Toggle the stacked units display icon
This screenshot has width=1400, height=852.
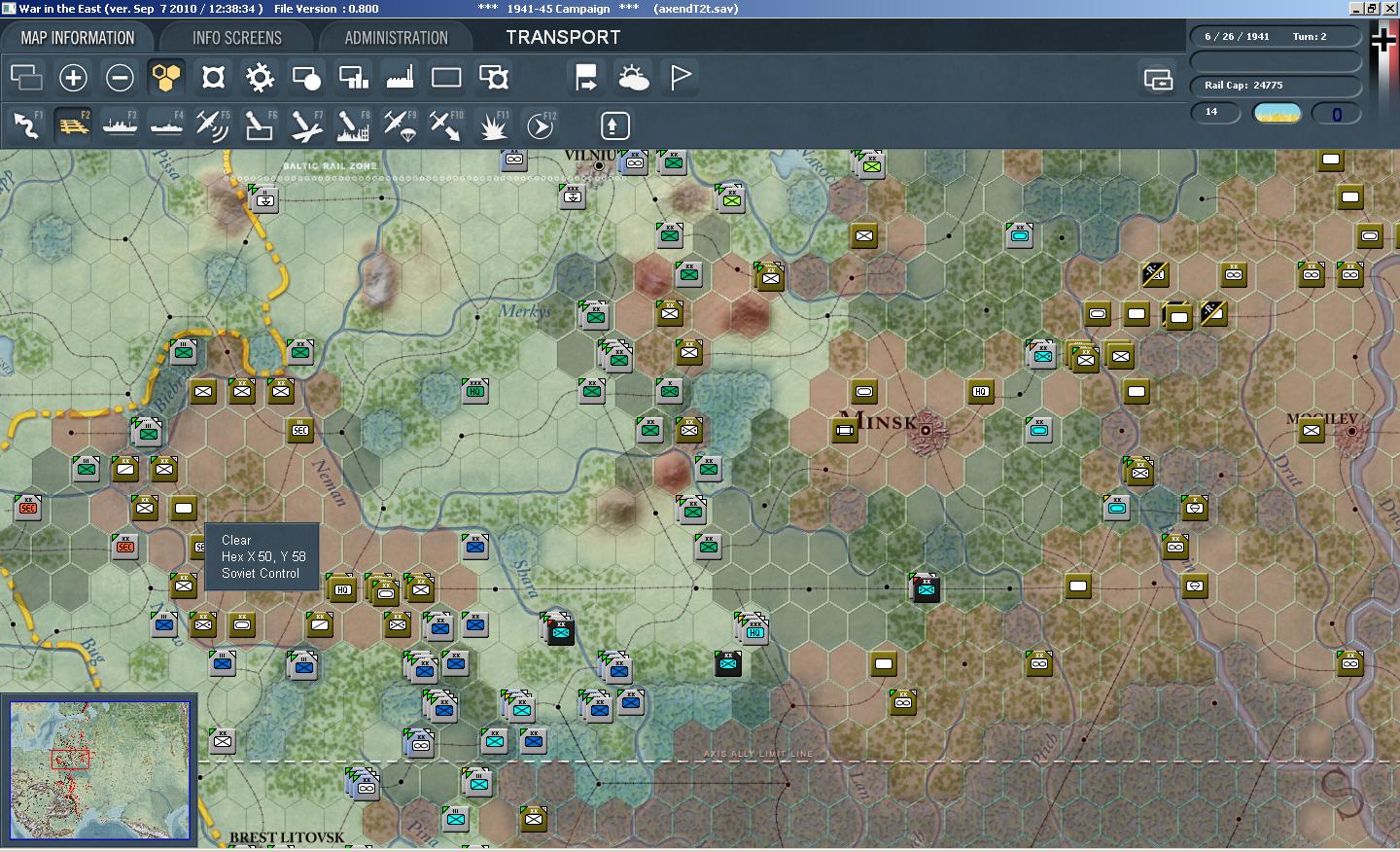point(26,78)
